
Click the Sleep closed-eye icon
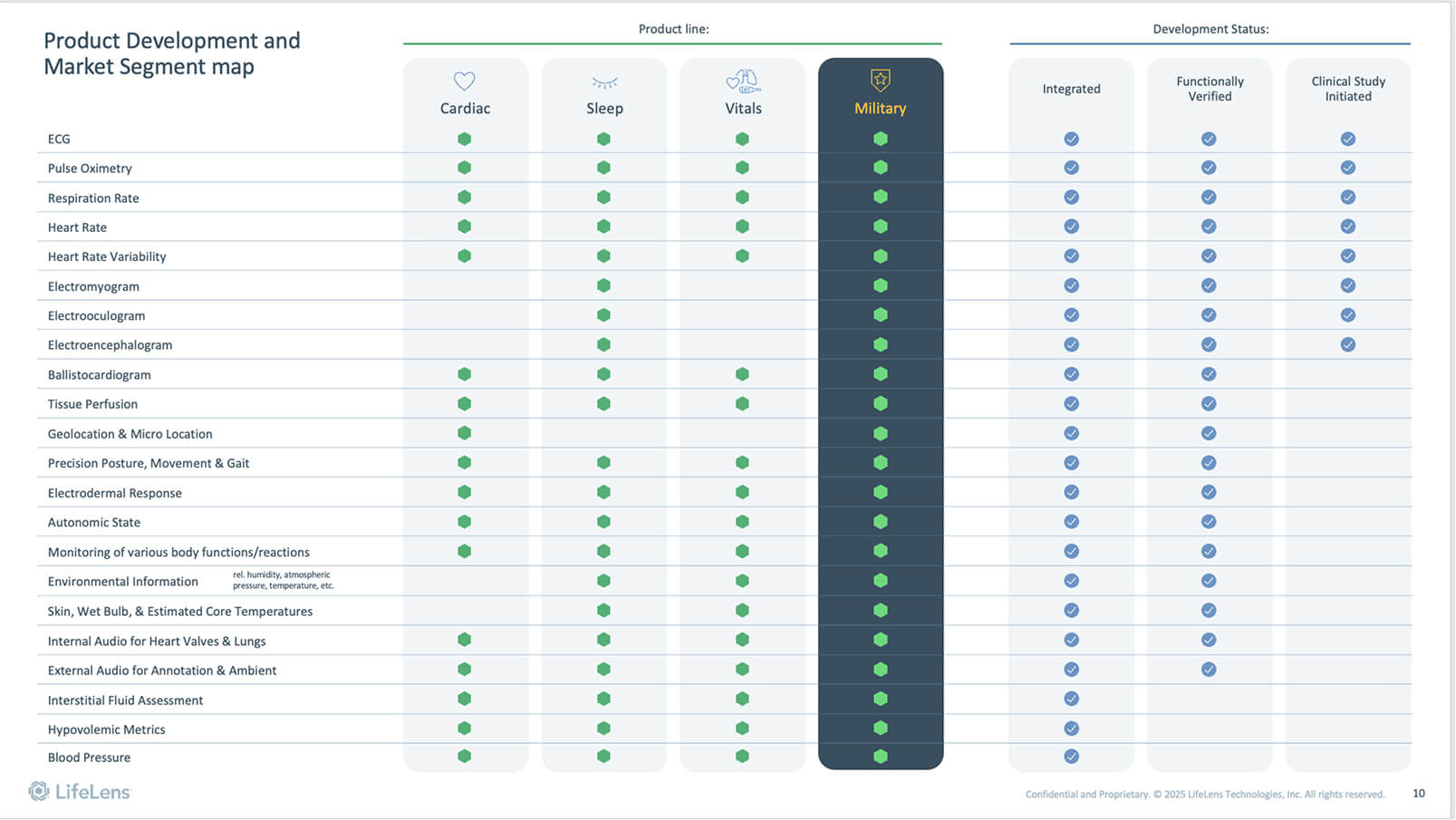coord(604,82)
